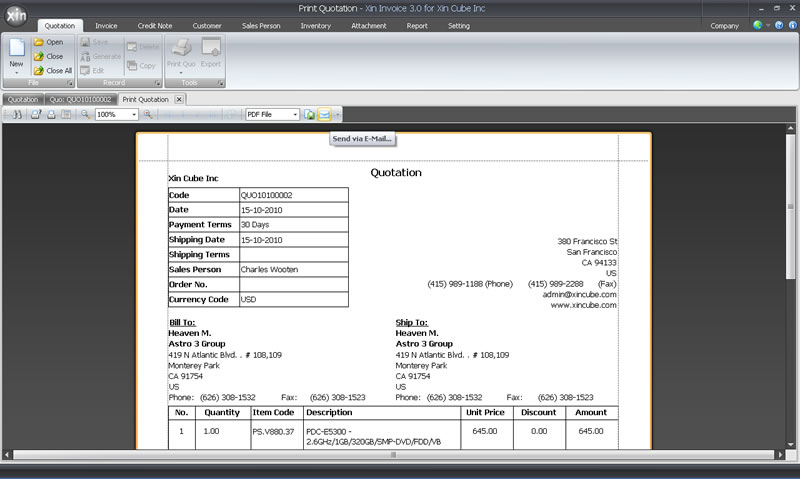The height and width of the screenshot is (479, 800).
Task: Switch to the Quo: QUO10100002 document tab
Action: [80, 99]
